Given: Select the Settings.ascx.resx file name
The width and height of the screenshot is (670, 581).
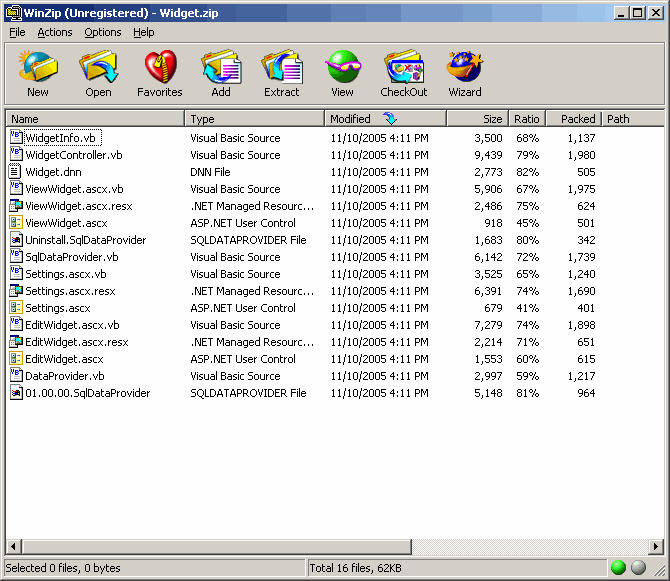Looking at the screenshot, I should 71,291.
